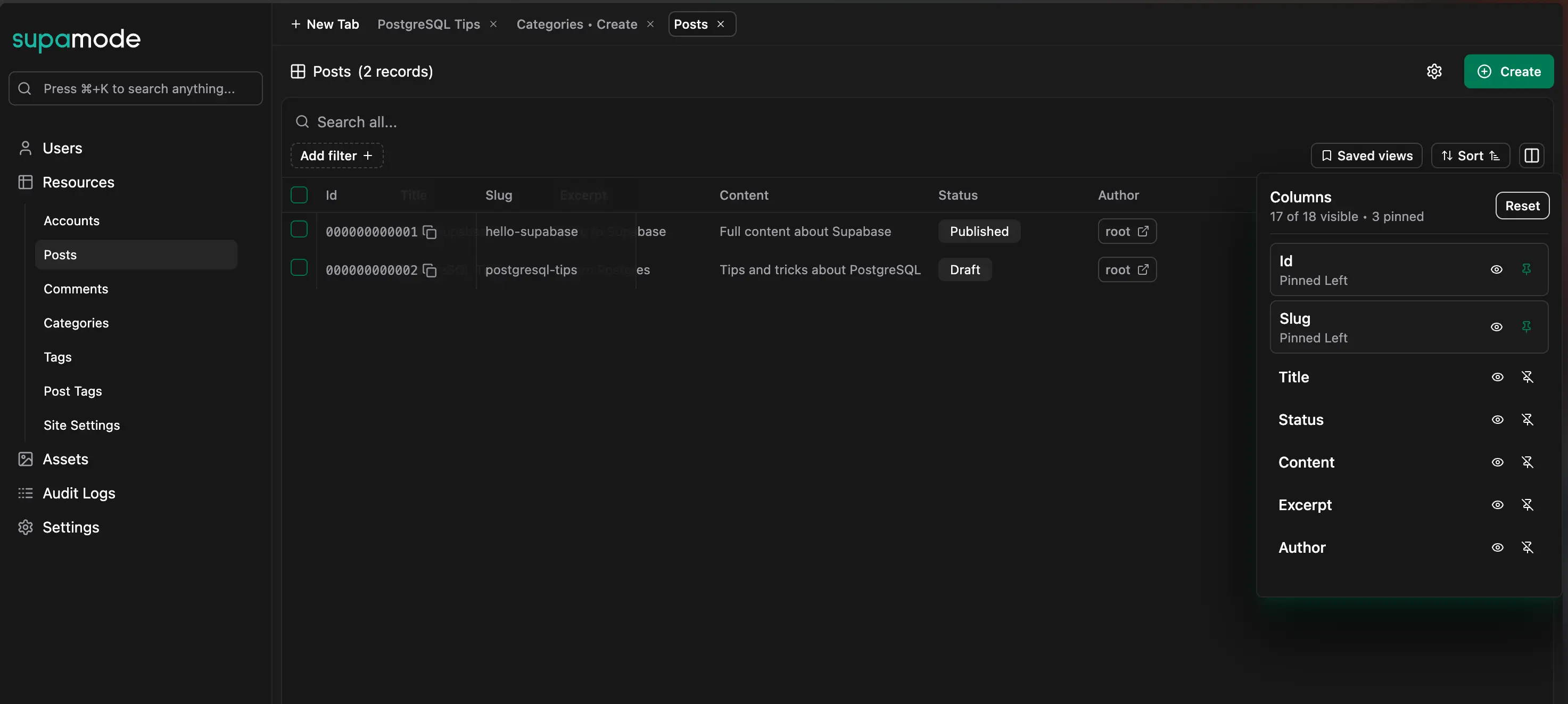The image size is (1568, 704).
Task: Reset the column settings
Action: (1522, 206)
